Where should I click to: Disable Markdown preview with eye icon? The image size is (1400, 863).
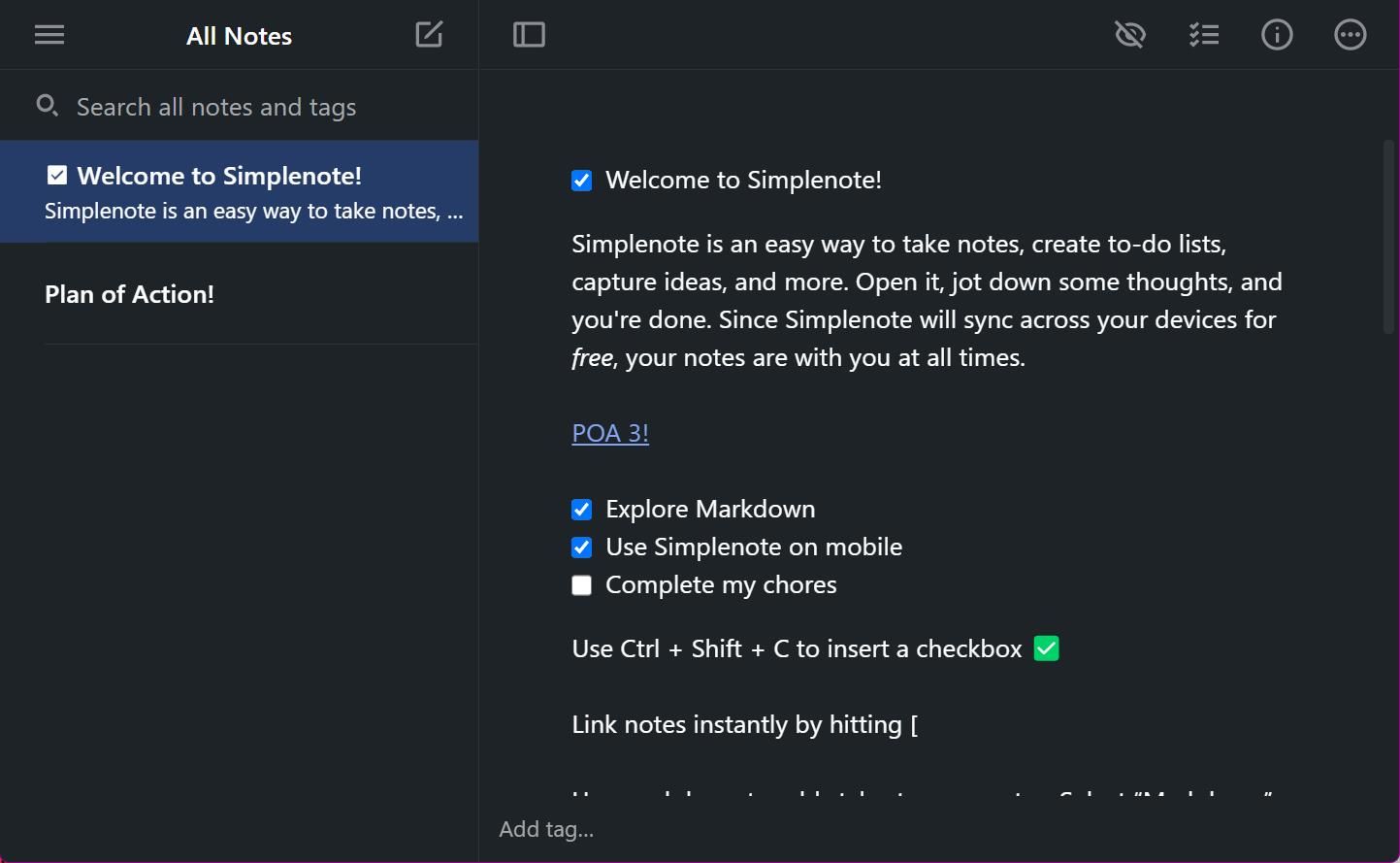coord(1129,34)
